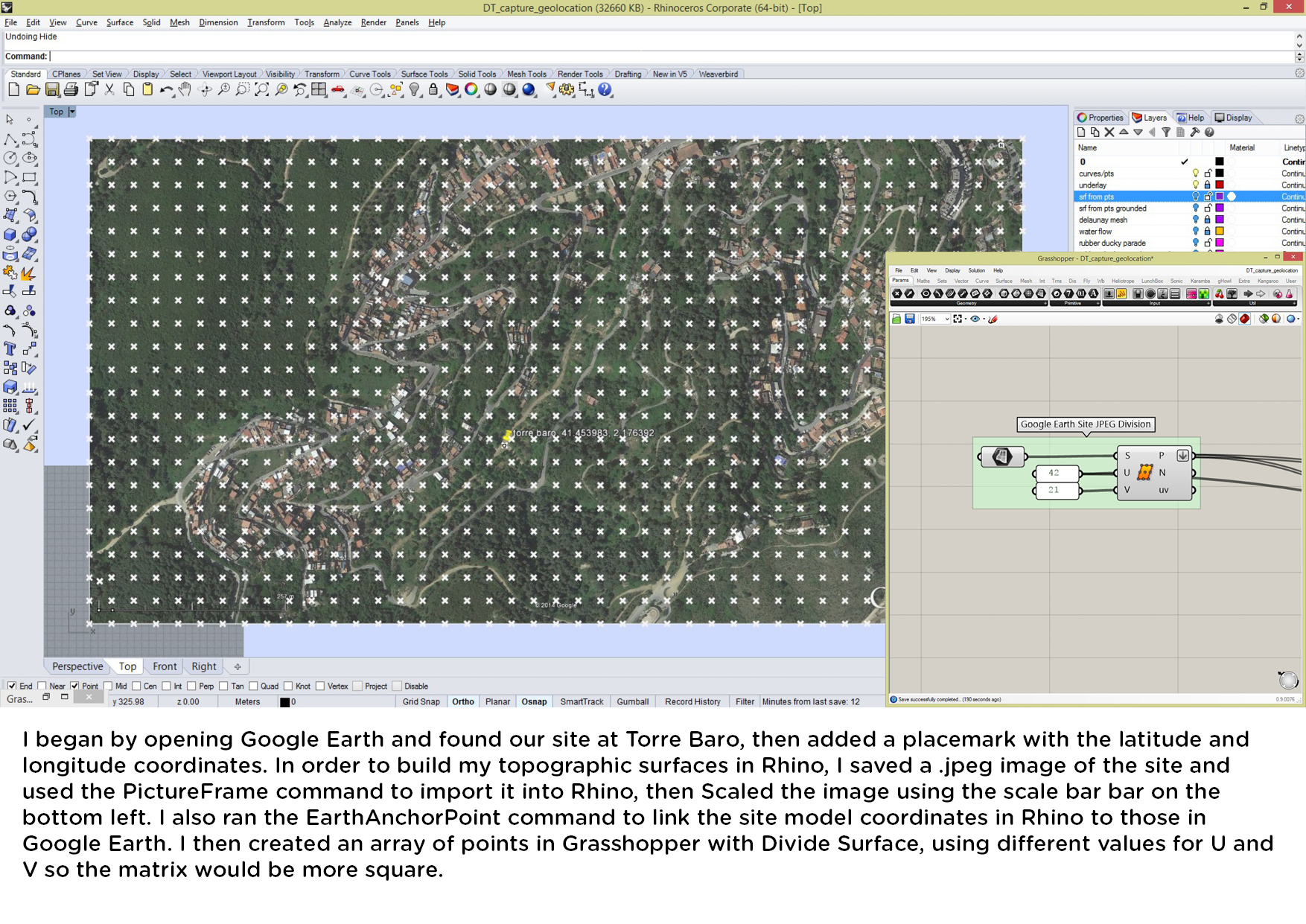Screen dimensions: 1306x924
Task: Uncheck the End osnap checkbox
Action: [x=12, y=686]
